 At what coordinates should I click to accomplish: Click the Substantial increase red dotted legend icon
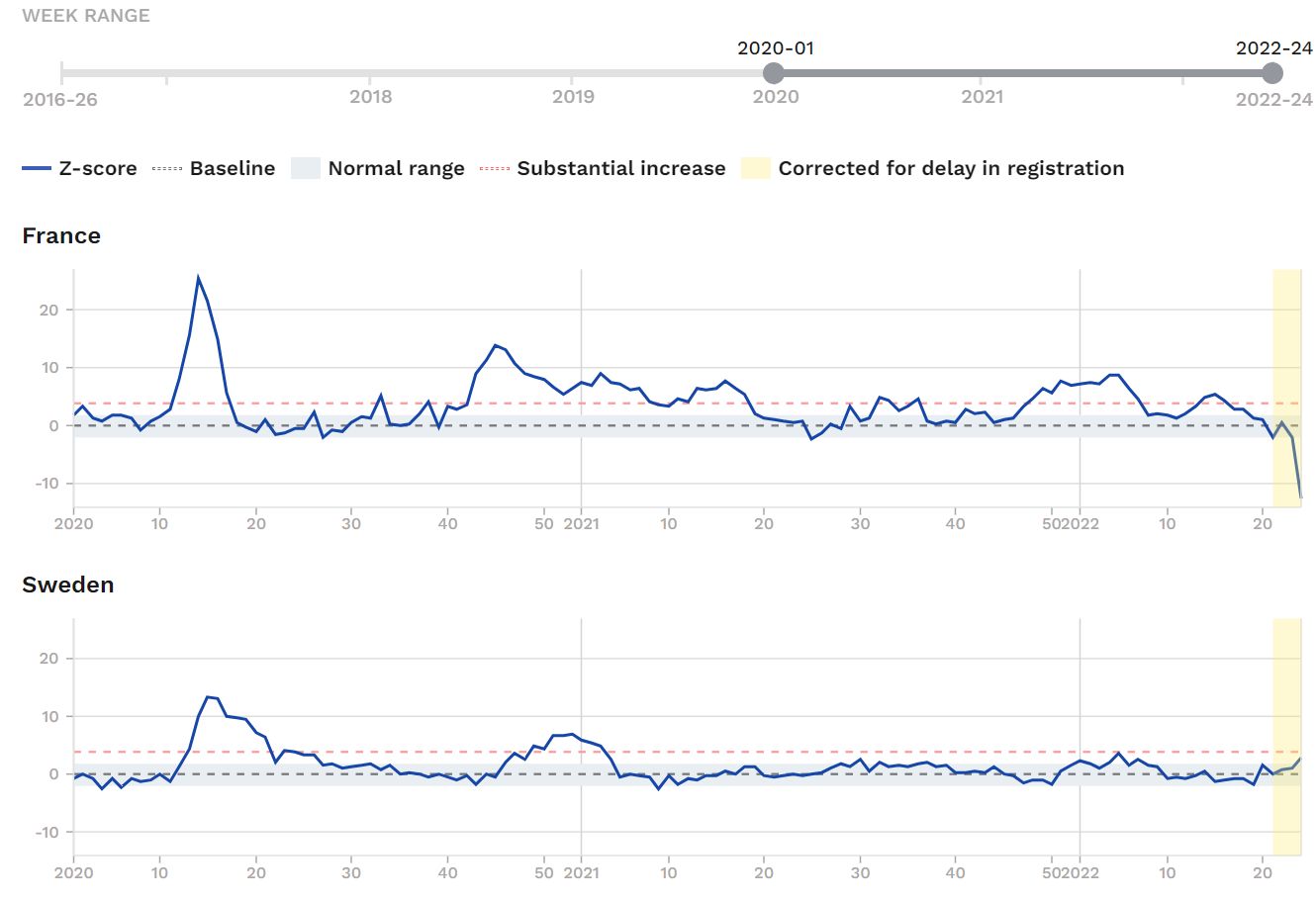494,169
